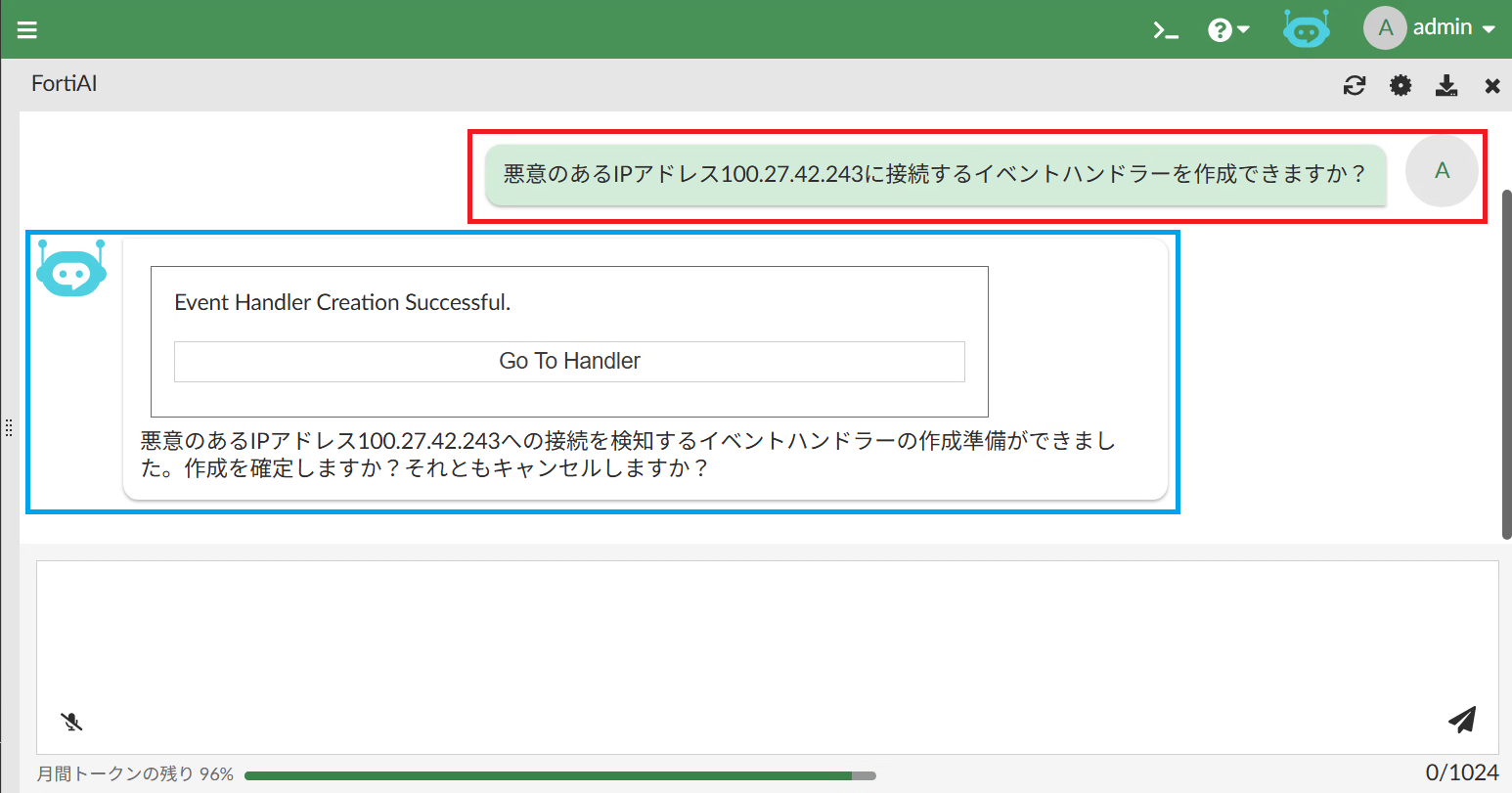Open the CLI console icon
1512x793 pixels.
coord(1165,30)
